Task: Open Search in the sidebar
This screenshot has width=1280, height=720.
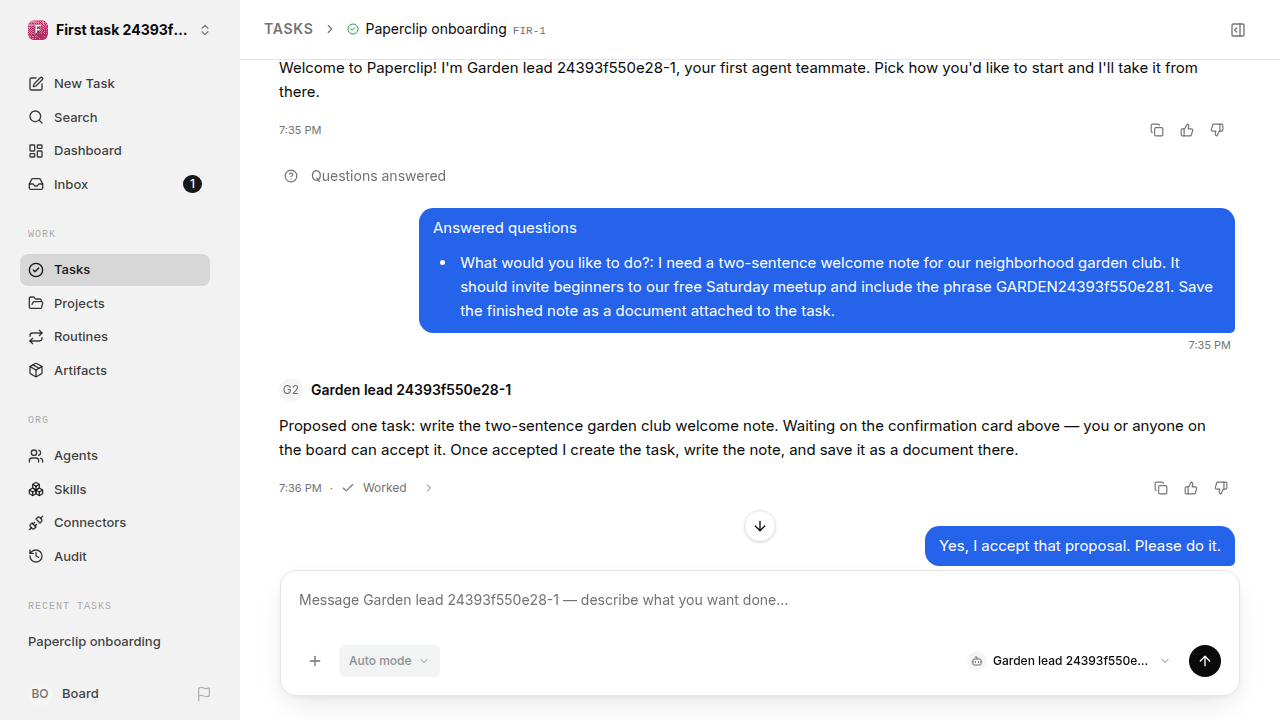Action: [115, 117]
